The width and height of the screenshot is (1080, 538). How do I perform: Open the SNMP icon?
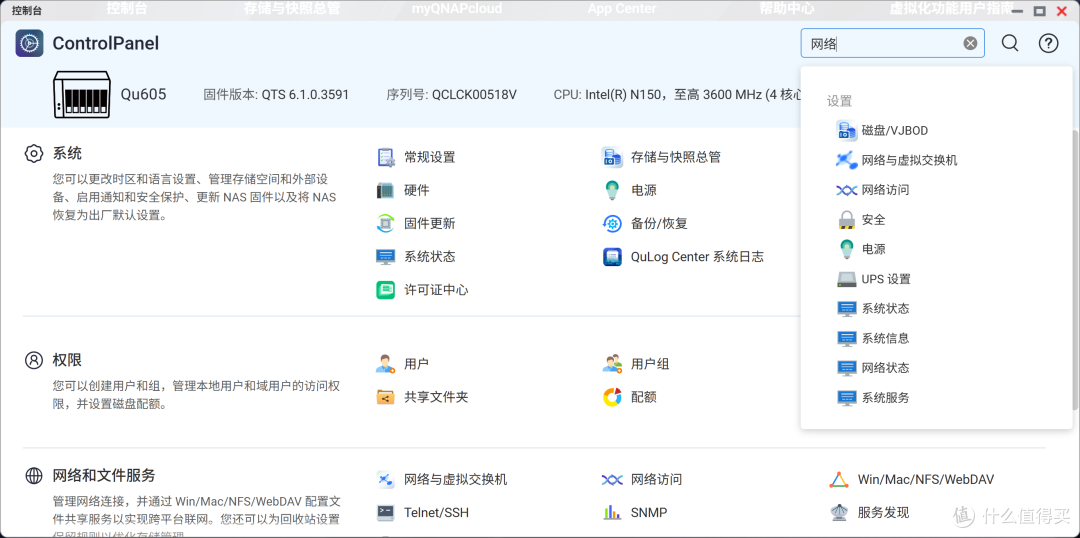pyautogui.click(x=612, y=513)
